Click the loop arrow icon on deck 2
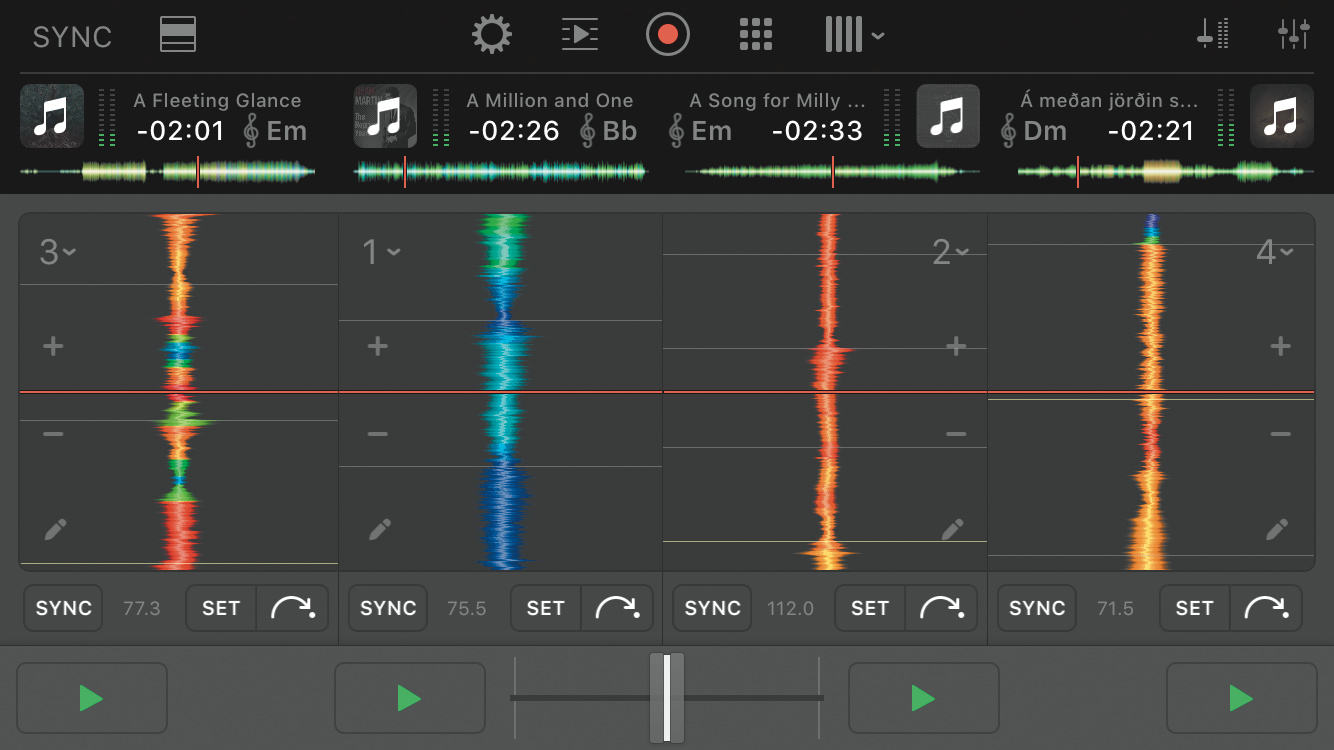Viewport: 1334px width, 750px height. coord(941,608)
